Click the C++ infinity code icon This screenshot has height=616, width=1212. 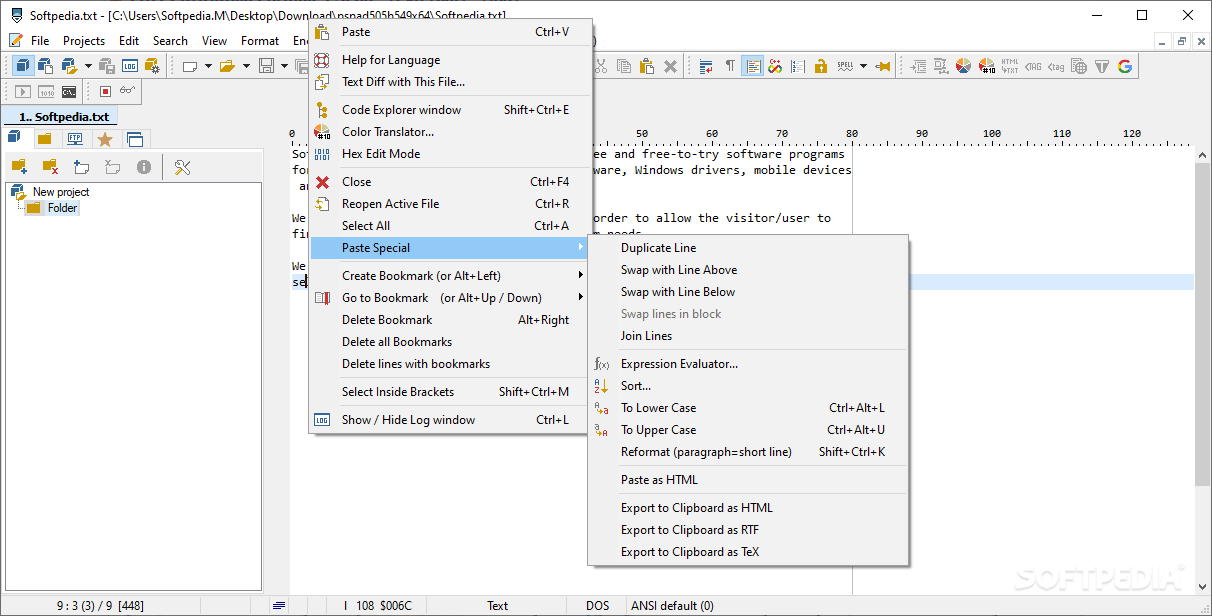(x=775, y=66)
